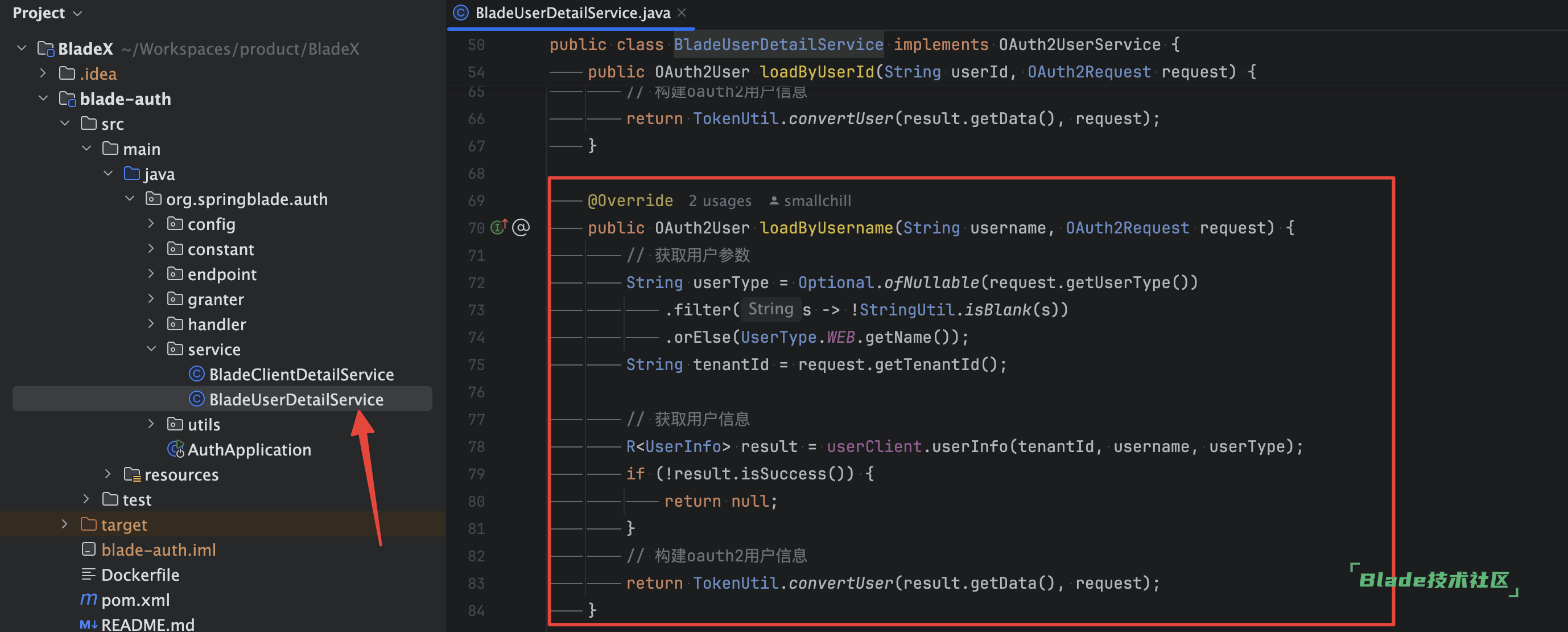
Task: Click the String inlay hint on line 73
Action: coord(770,309)
